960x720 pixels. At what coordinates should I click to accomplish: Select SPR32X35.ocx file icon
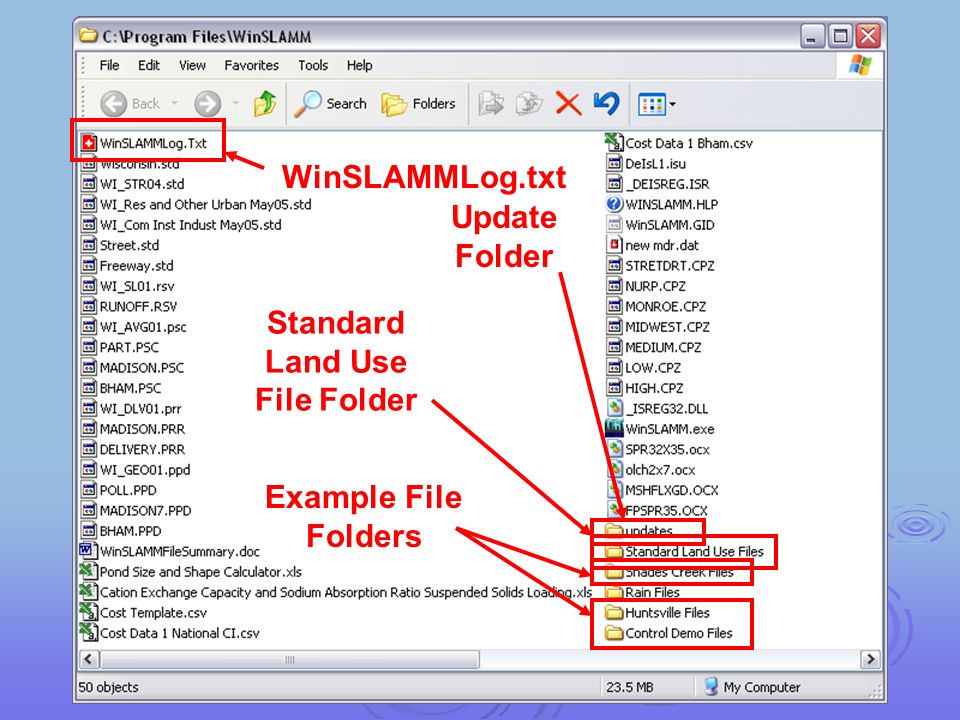click(x=614, y=449)
